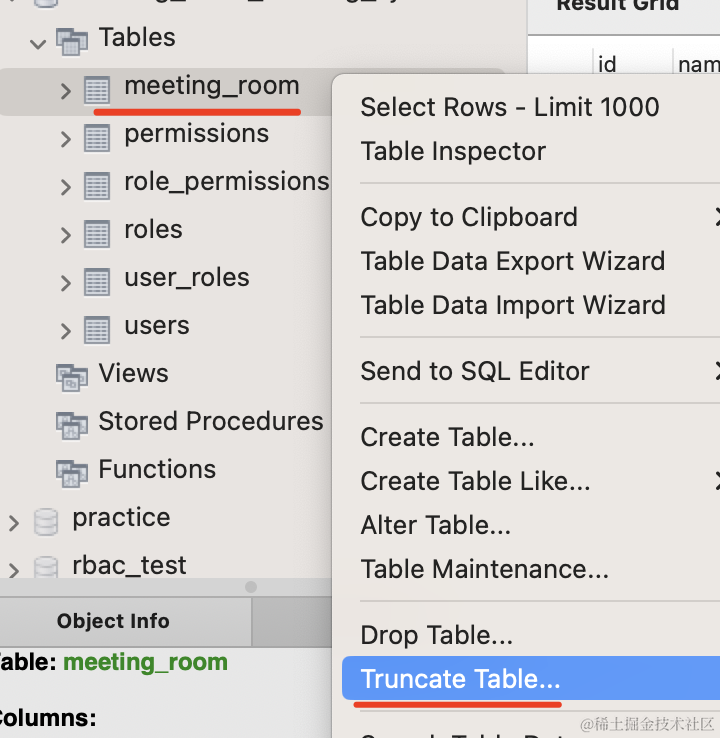Click the permissions table icon
This screenshot has height=738, width=720.
coord(97,138)
